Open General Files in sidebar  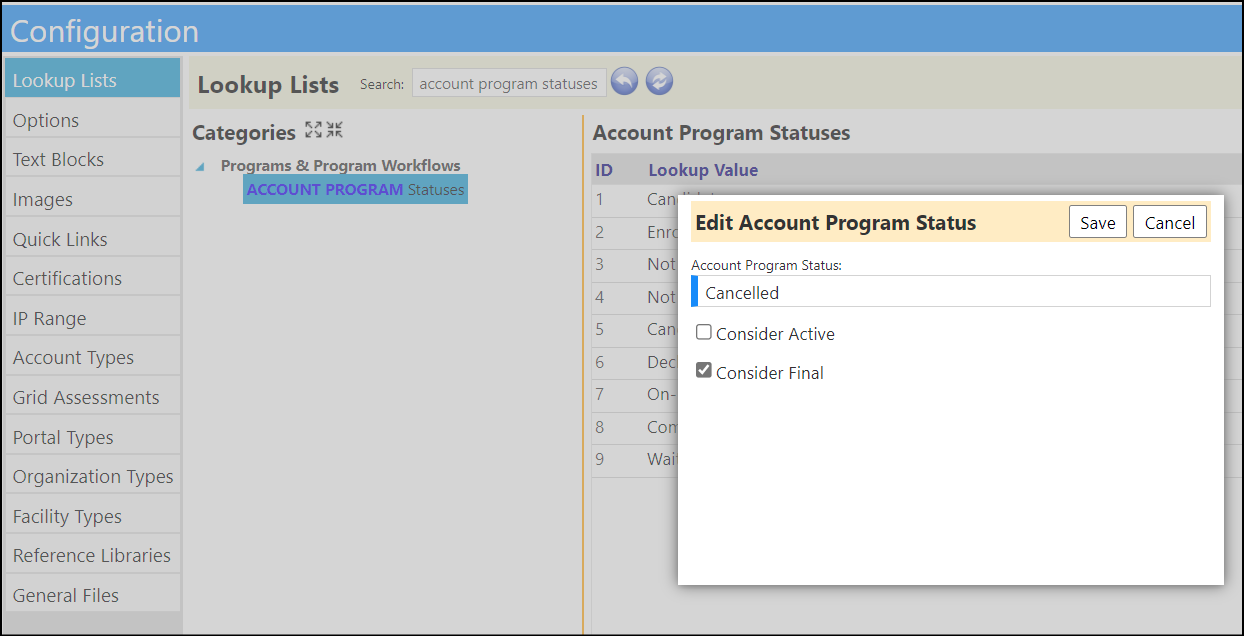pyautogui.click(x=92, y=595)
